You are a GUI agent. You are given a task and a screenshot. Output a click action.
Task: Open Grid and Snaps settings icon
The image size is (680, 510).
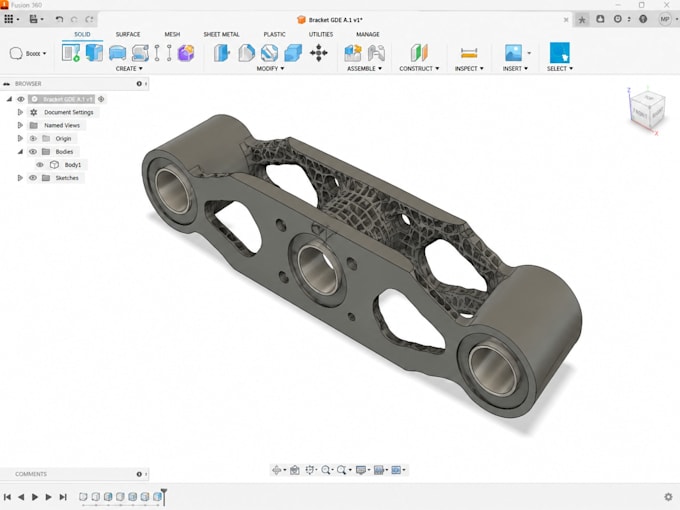[x=379, y=470]
